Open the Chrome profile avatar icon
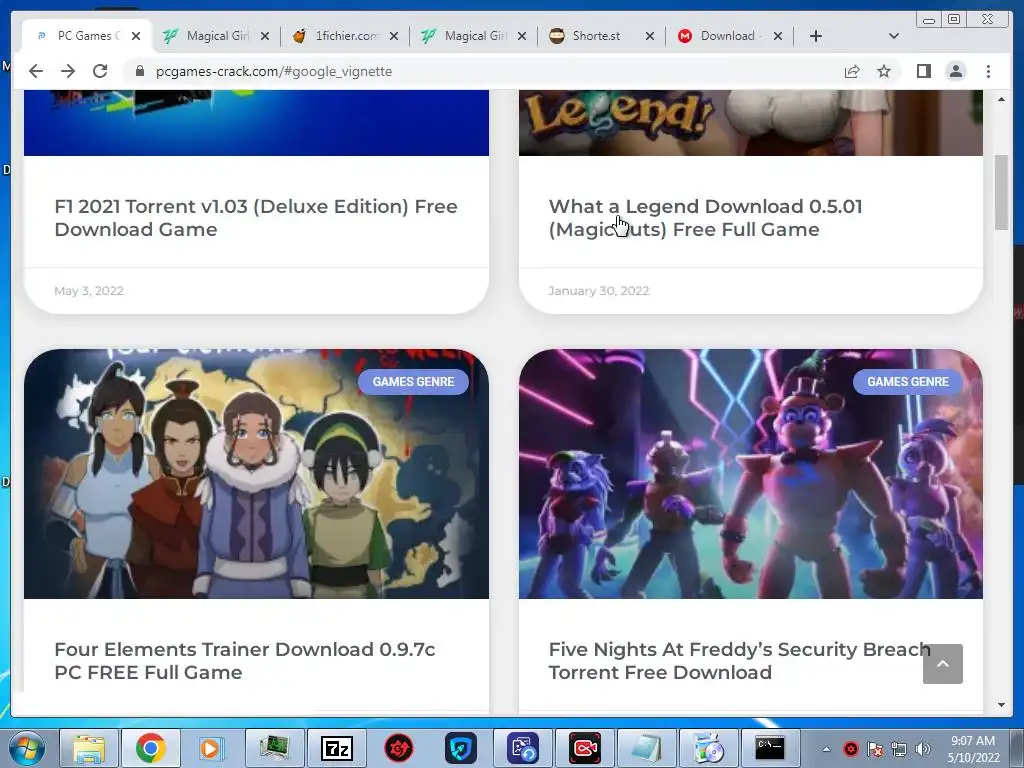The image size is (1024, 768). click(x=955, y=71)
